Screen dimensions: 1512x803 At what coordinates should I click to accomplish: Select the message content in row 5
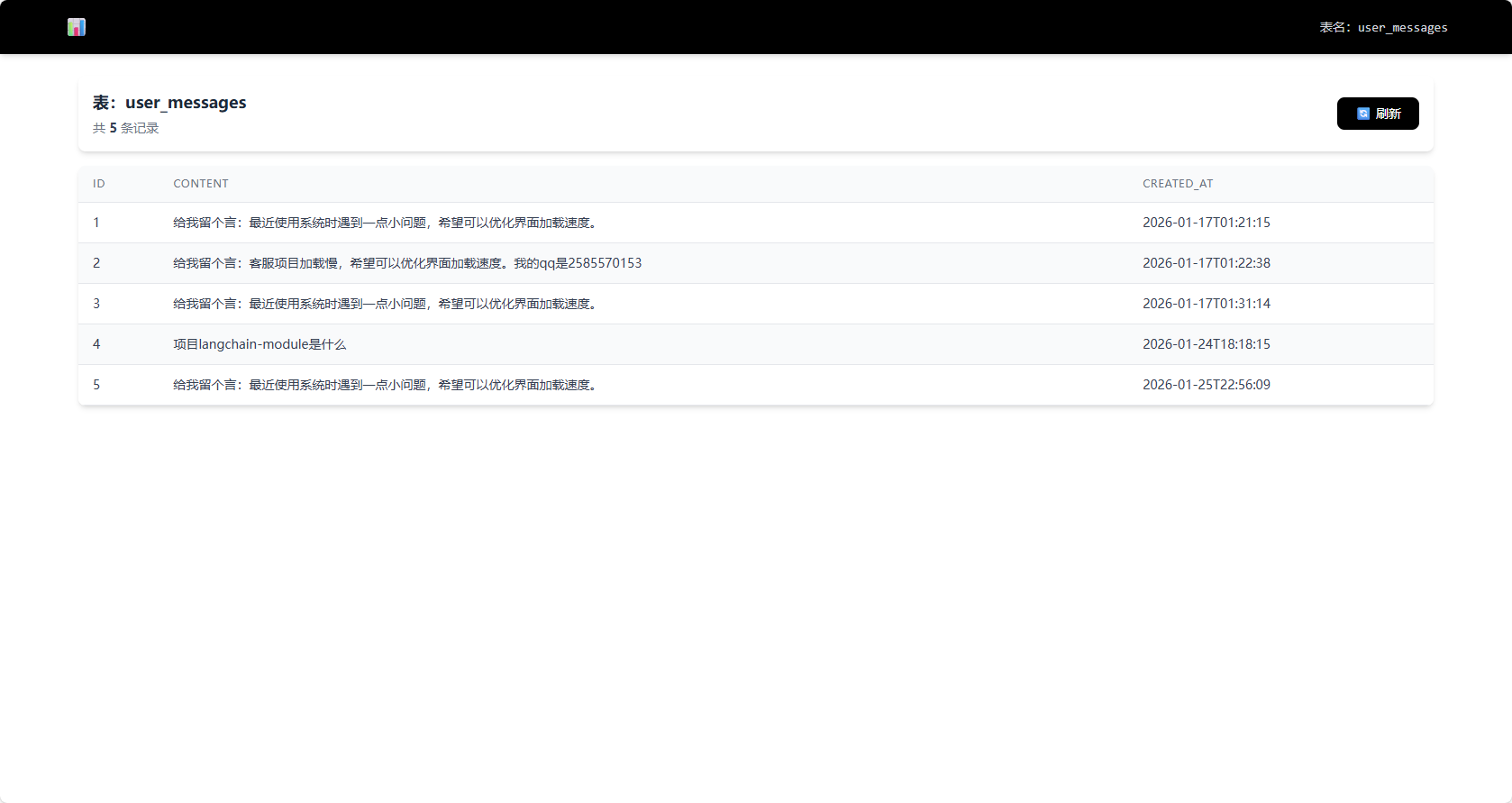tap(386, 385)
